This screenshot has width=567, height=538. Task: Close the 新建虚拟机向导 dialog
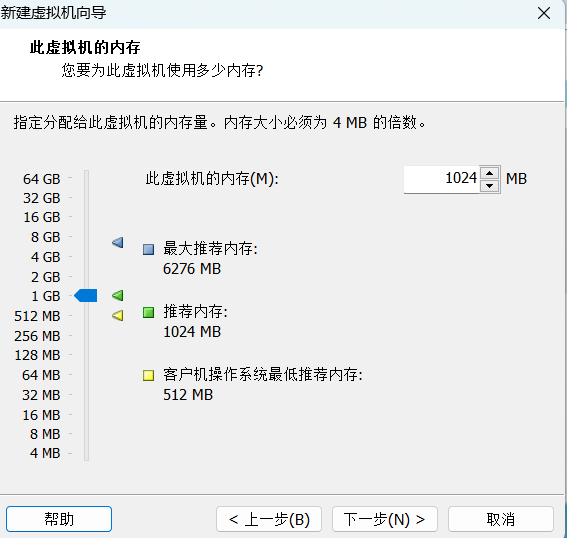(544, 13)
